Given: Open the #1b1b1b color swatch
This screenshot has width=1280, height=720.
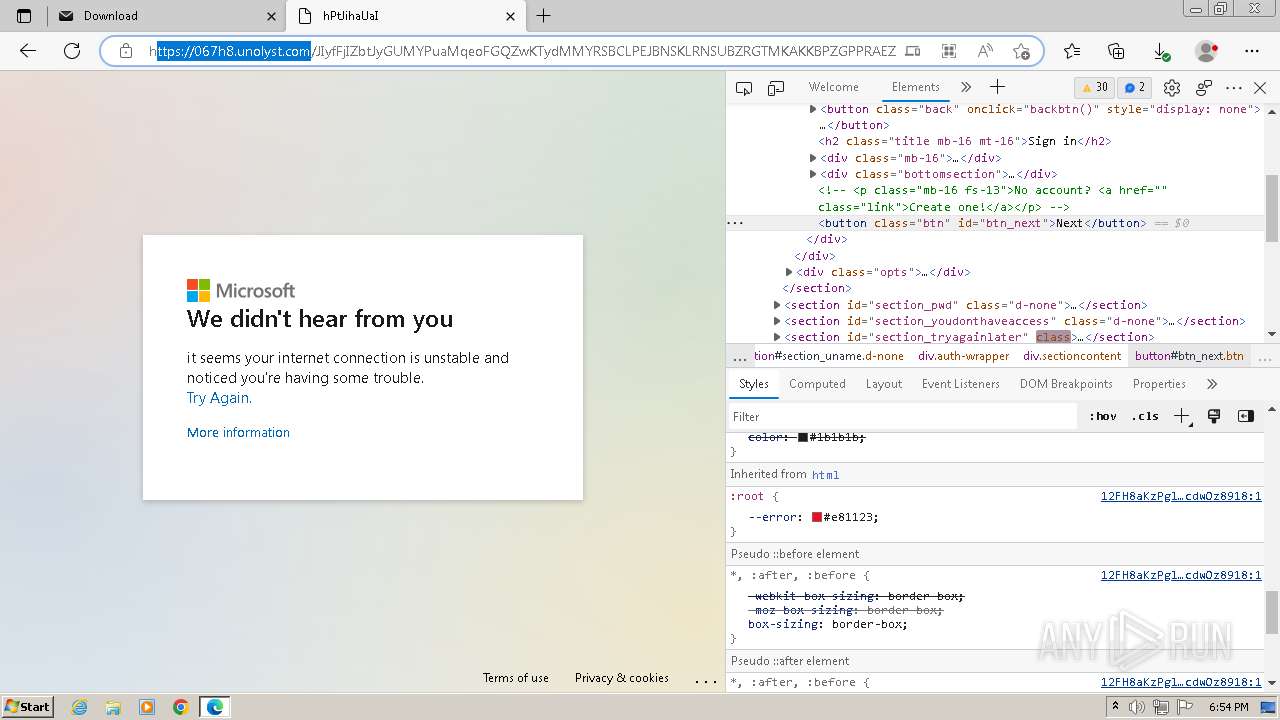Looking at the screenshot, I should coord(803,437).
